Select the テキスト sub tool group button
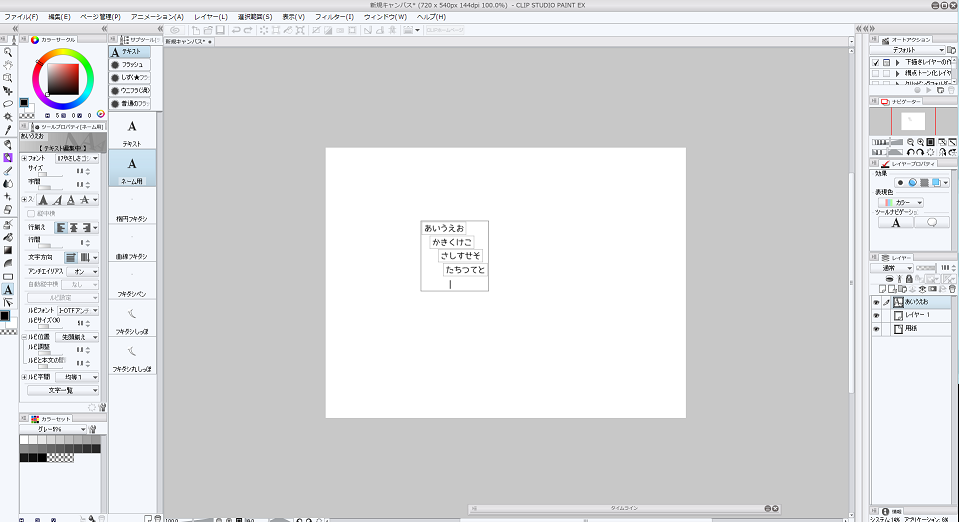The height and width of the screenshot is (522, 959). click(130, 52)
